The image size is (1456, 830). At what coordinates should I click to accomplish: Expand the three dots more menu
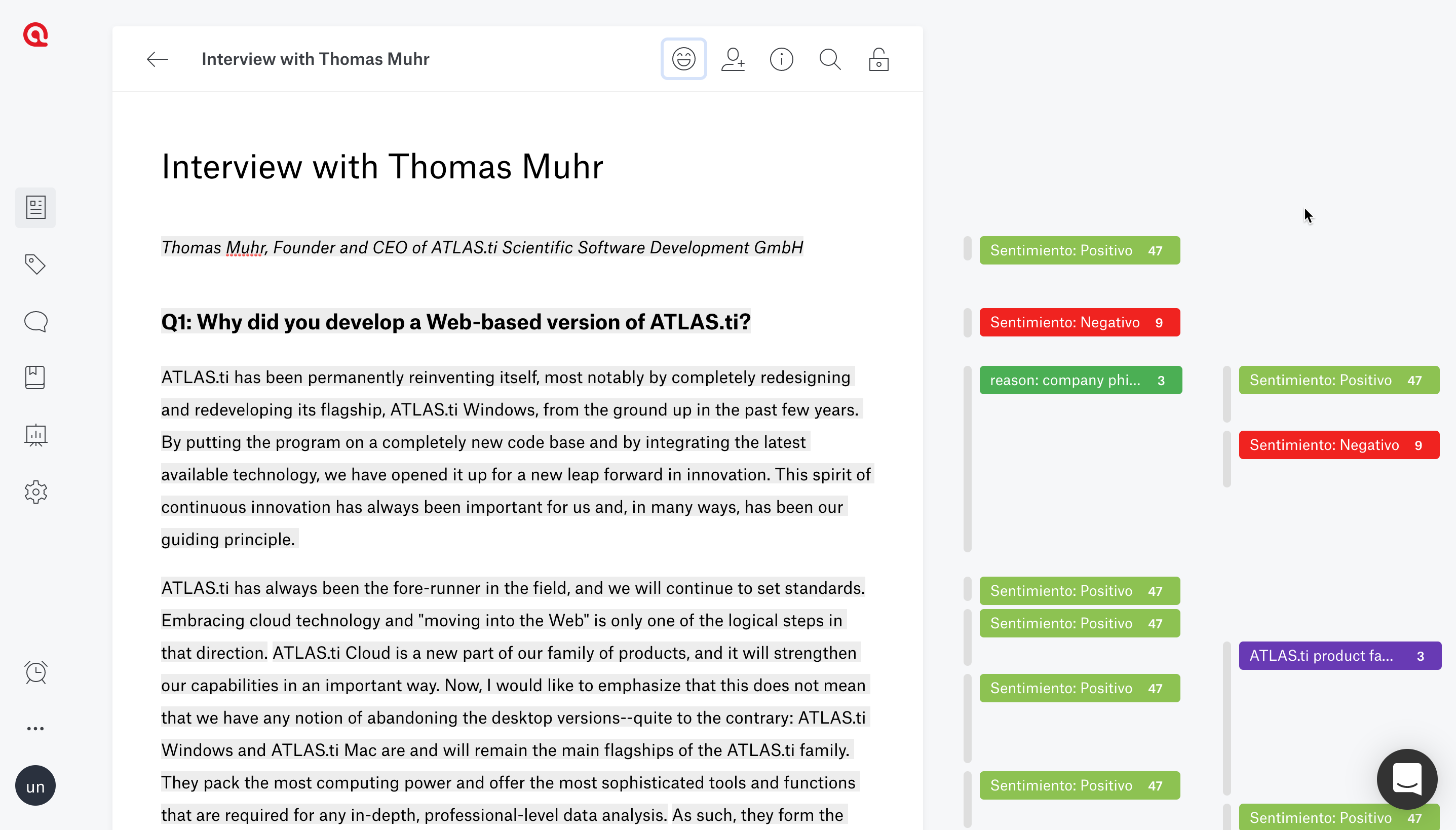coord(35,729)
